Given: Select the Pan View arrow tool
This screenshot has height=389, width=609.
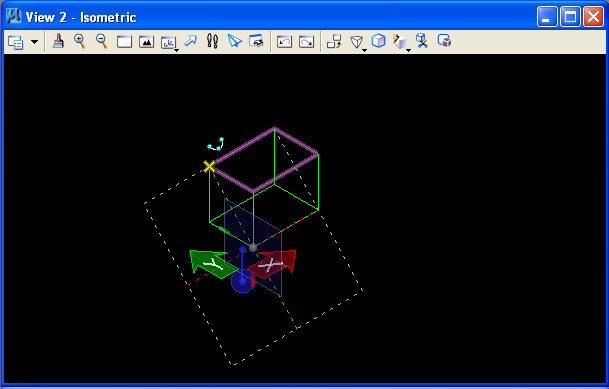Looking at the screenshot, I should pos(190,41).
